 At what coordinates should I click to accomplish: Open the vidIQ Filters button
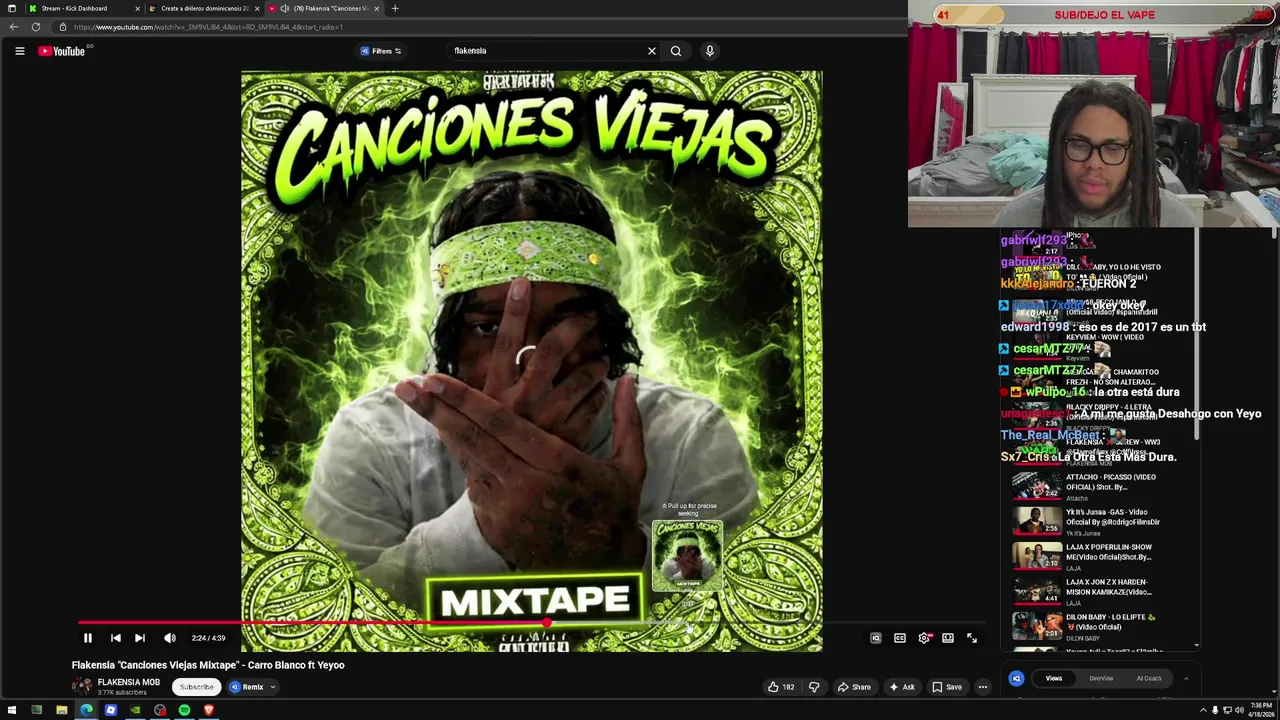381,51
